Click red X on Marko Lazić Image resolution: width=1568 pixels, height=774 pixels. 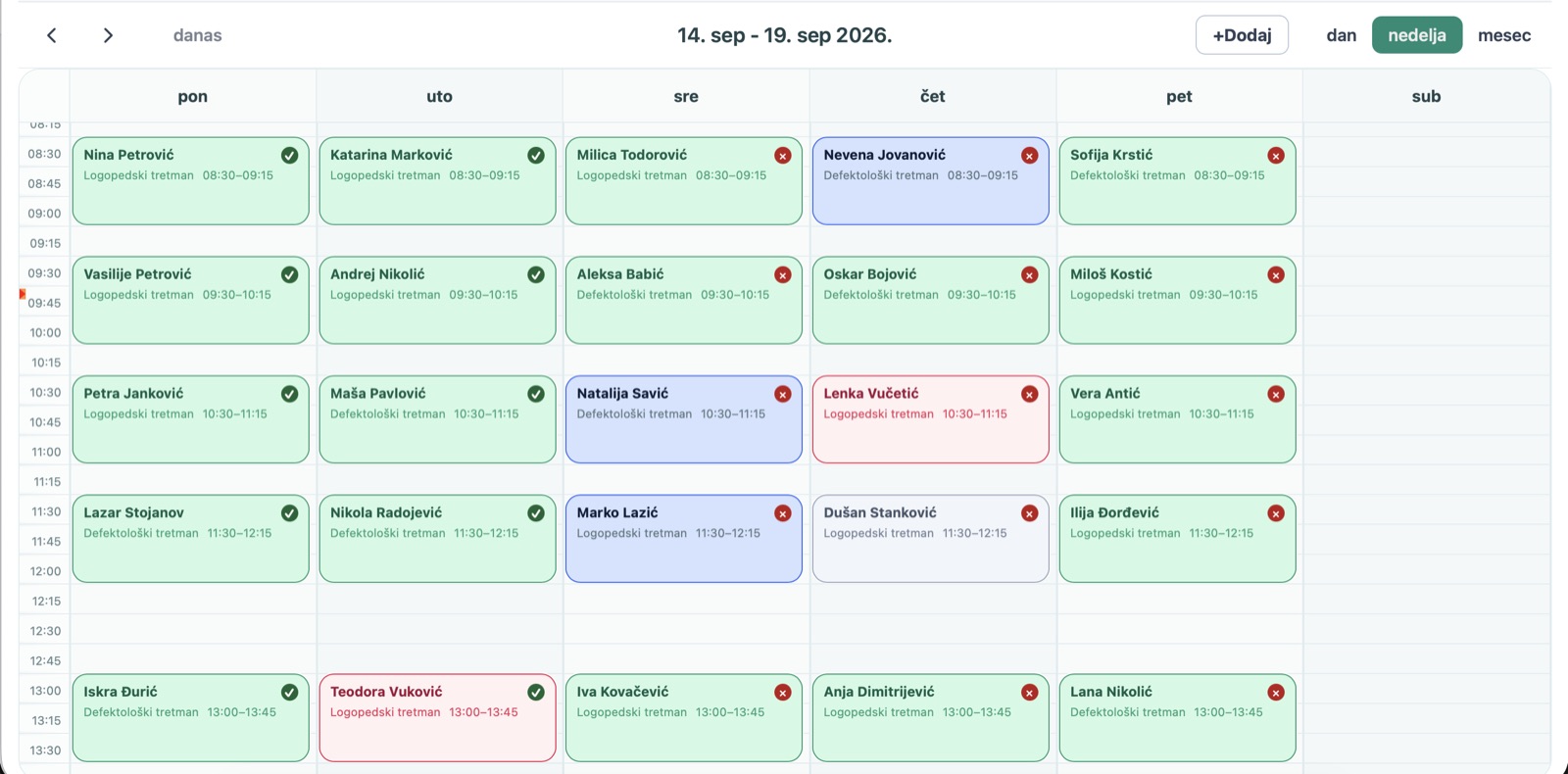[x=783, y=513]
